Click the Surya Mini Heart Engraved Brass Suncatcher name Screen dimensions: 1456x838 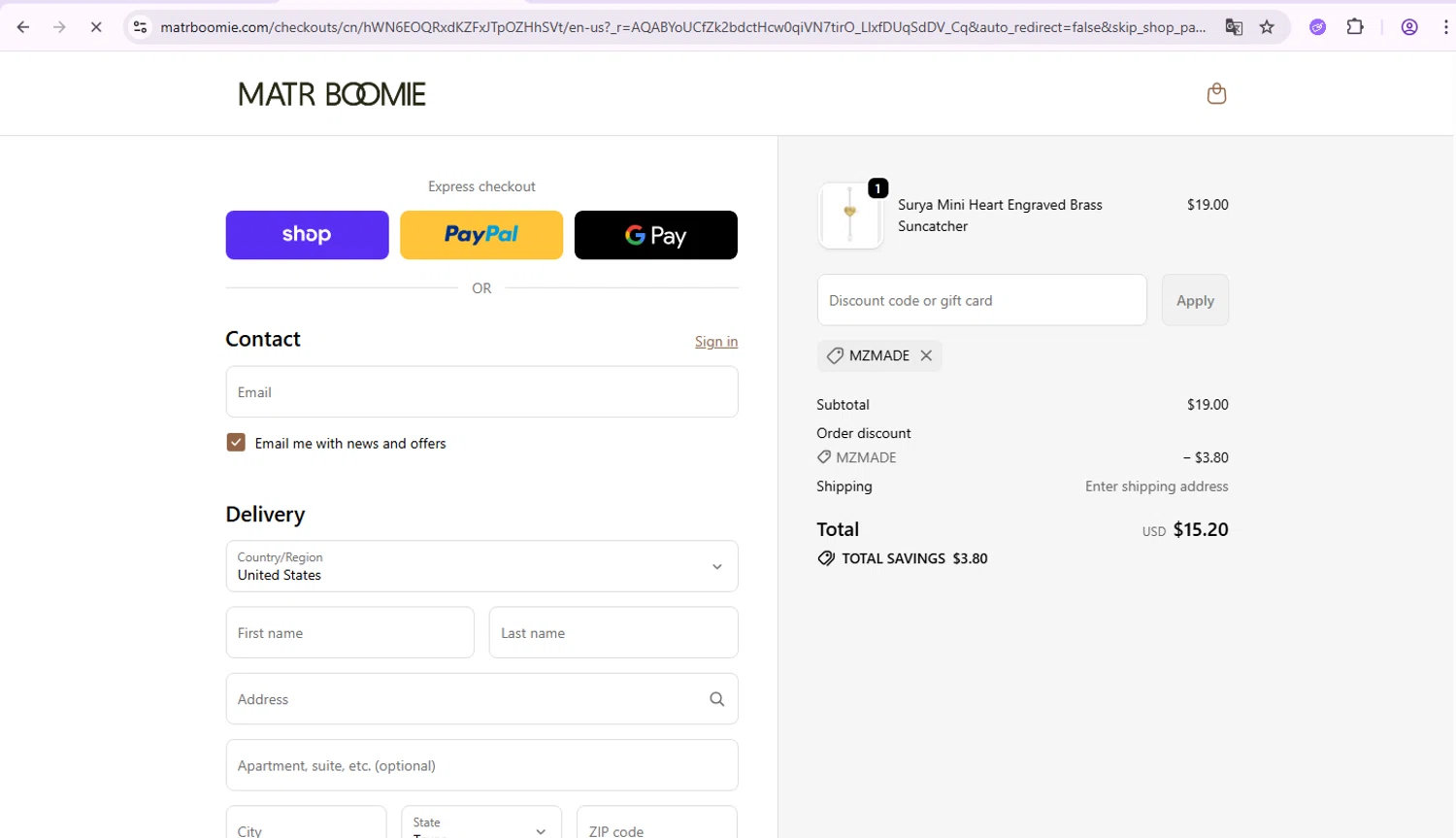(x=1000, y=216)
